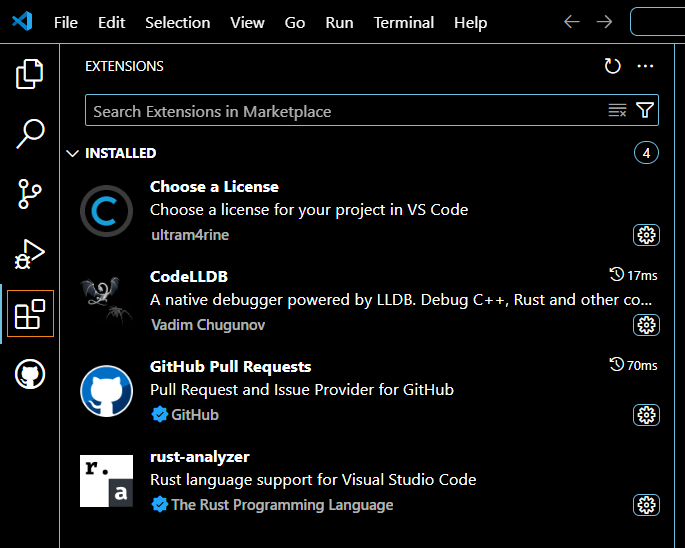Image resolution: width=685 pixels, height=548 pixels.
Task: Select the Choose a License extension title
Action: (x=214, y=187)
